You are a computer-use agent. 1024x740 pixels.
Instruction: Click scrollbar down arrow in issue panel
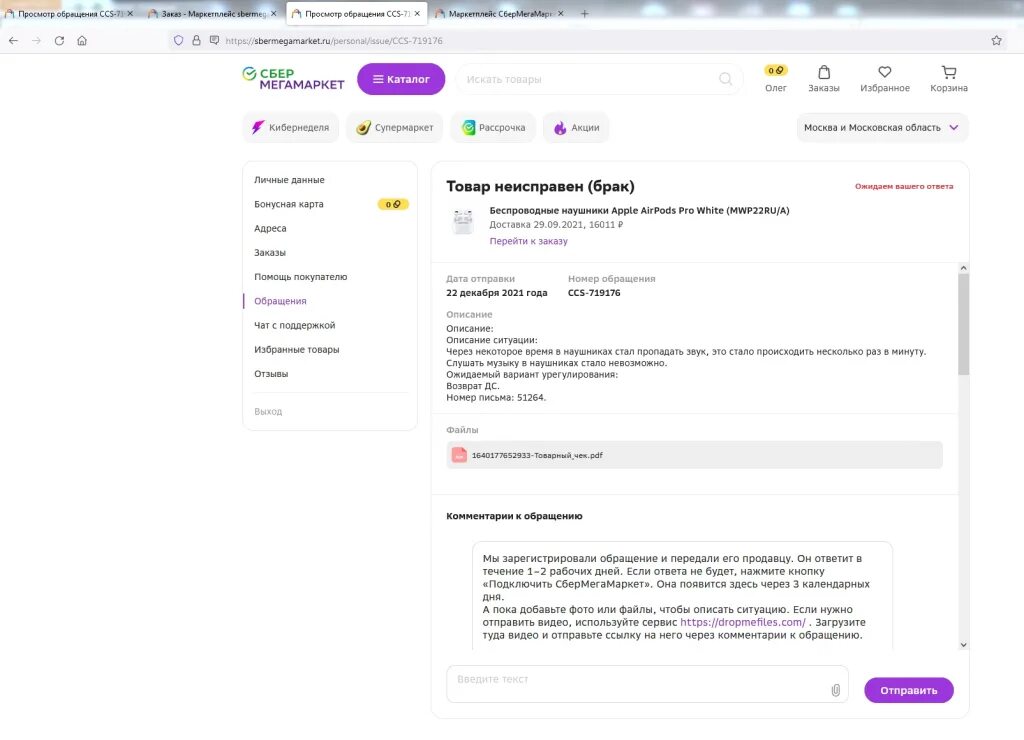[963, 645]
